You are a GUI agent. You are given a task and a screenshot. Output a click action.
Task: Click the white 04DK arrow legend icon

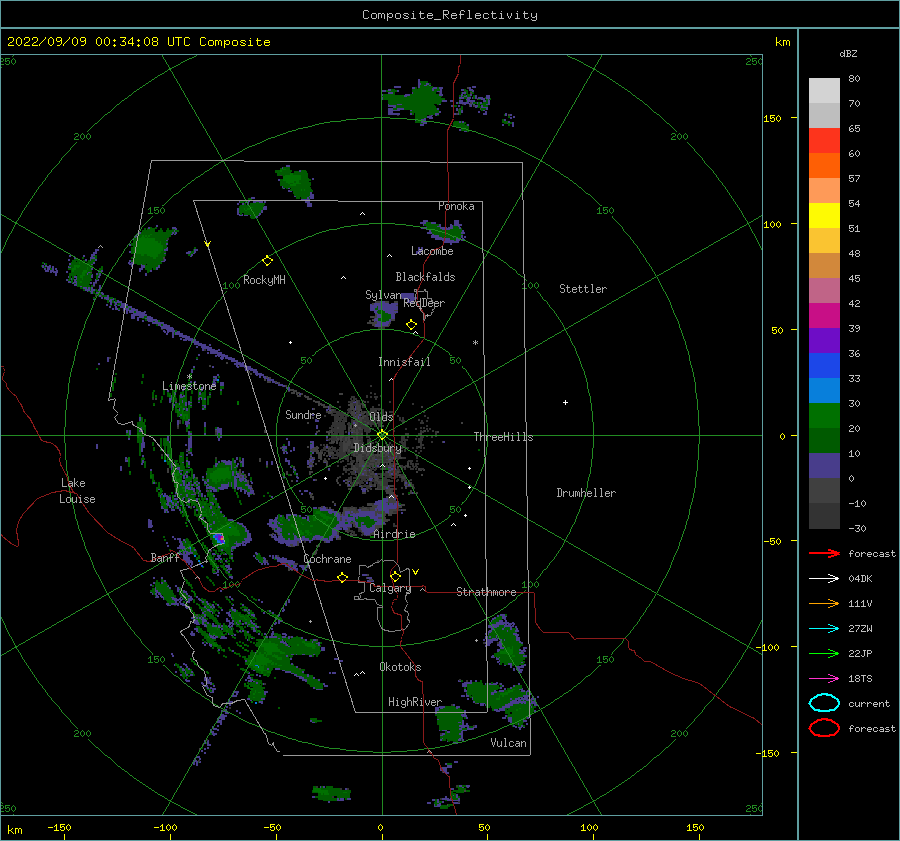824,579
